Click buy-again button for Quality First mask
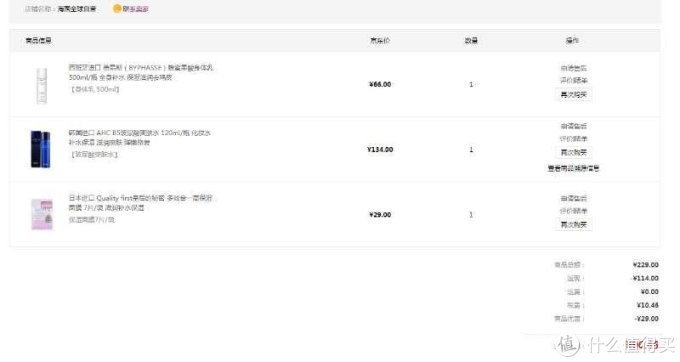The width and height of the screenshot is (680, 362). (x=573, y=225)
